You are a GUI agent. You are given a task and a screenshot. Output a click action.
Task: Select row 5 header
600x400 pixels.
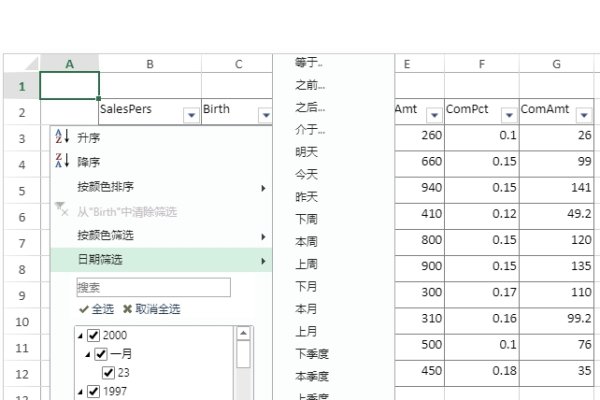(x=22, y=191)
